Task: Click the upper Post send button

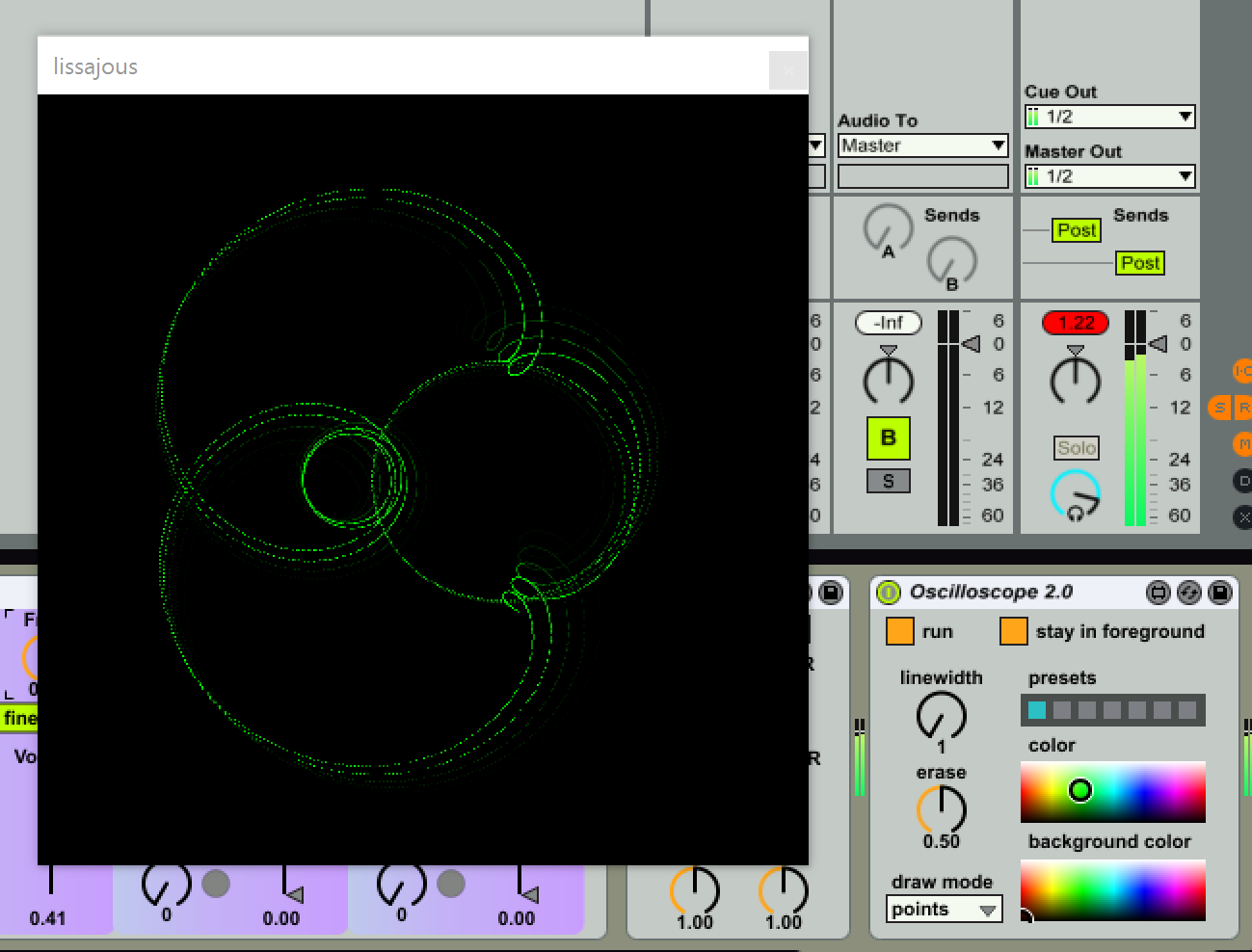Action: click(x=1076, y=230)
